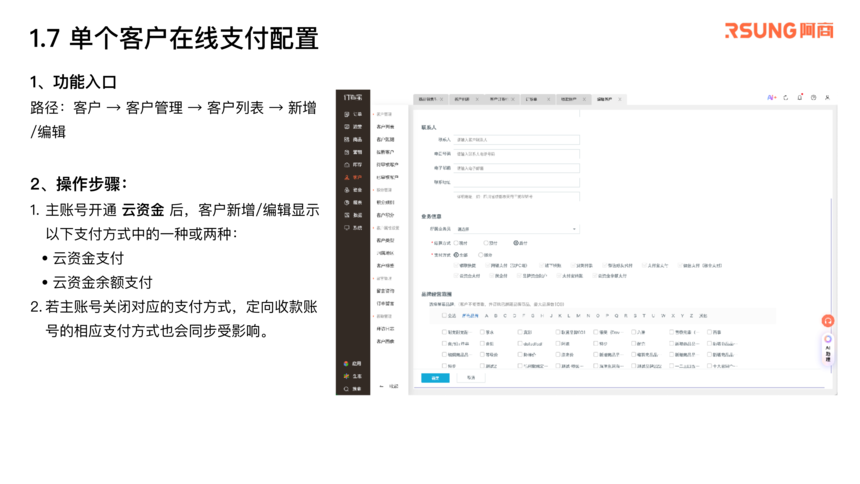Click the blue save button at form bottom
Image resolution: width=860 pixels, height=484 pixels.
click(435, 378)
